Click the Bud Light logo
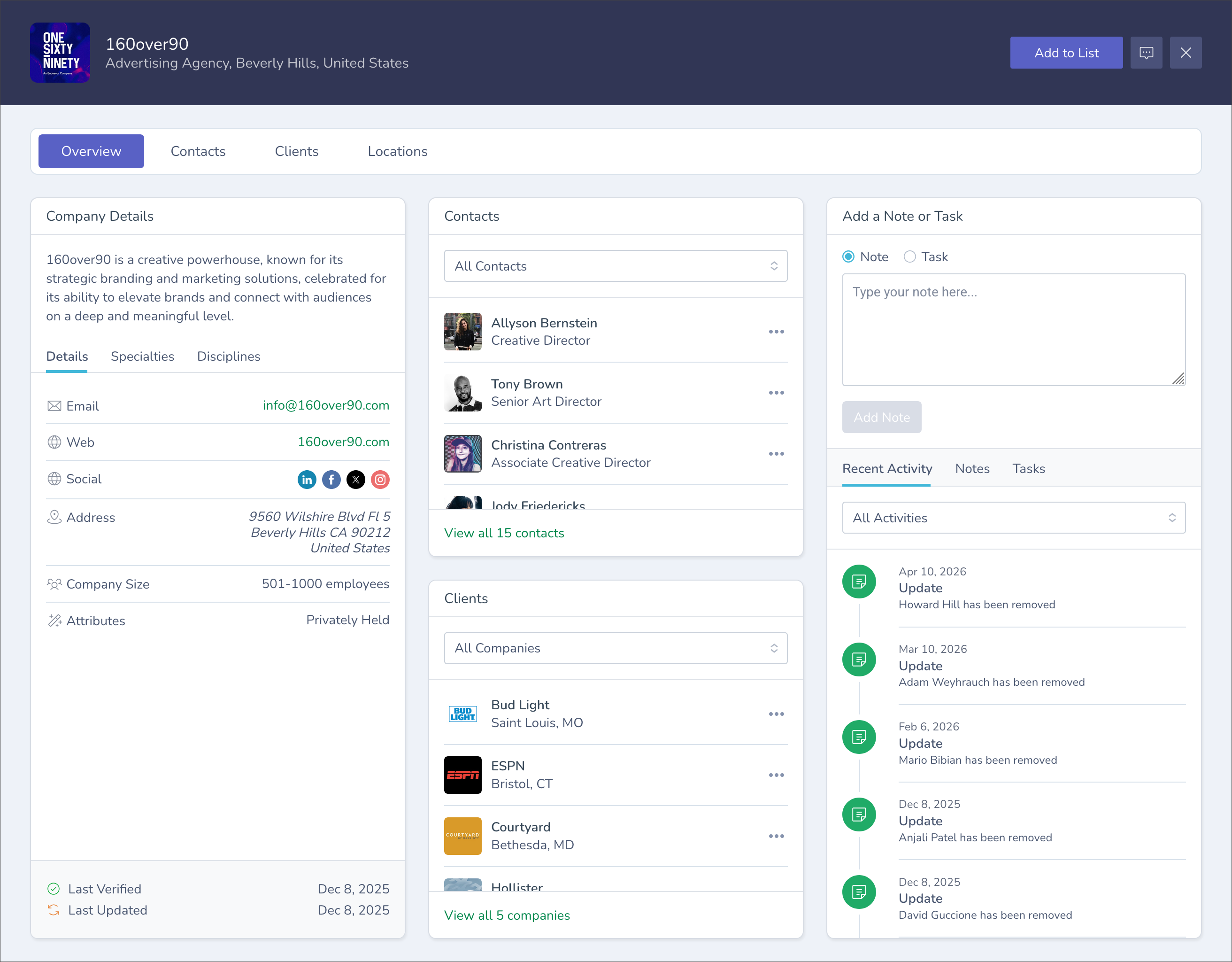This screenshot has height=962, width=1232. point(462,714)
